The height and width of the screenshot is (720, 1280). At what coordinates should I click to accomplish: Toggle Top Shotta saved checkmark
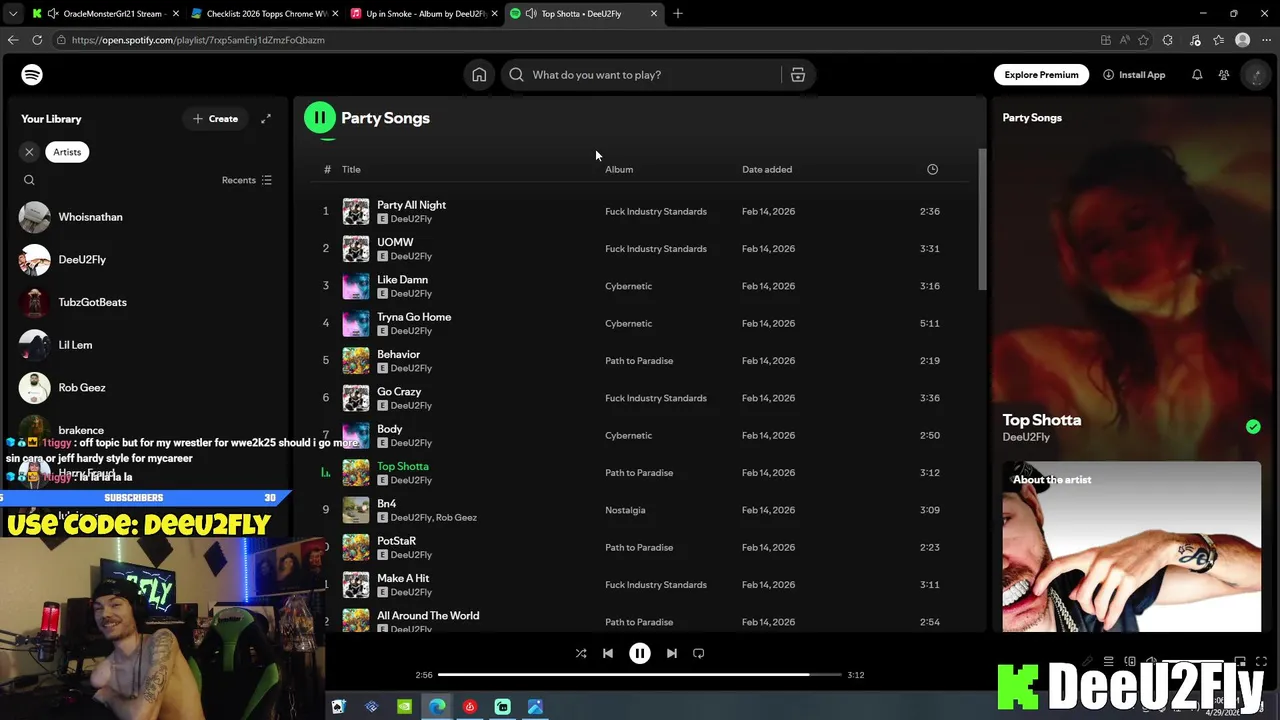tap(1253, 427)
